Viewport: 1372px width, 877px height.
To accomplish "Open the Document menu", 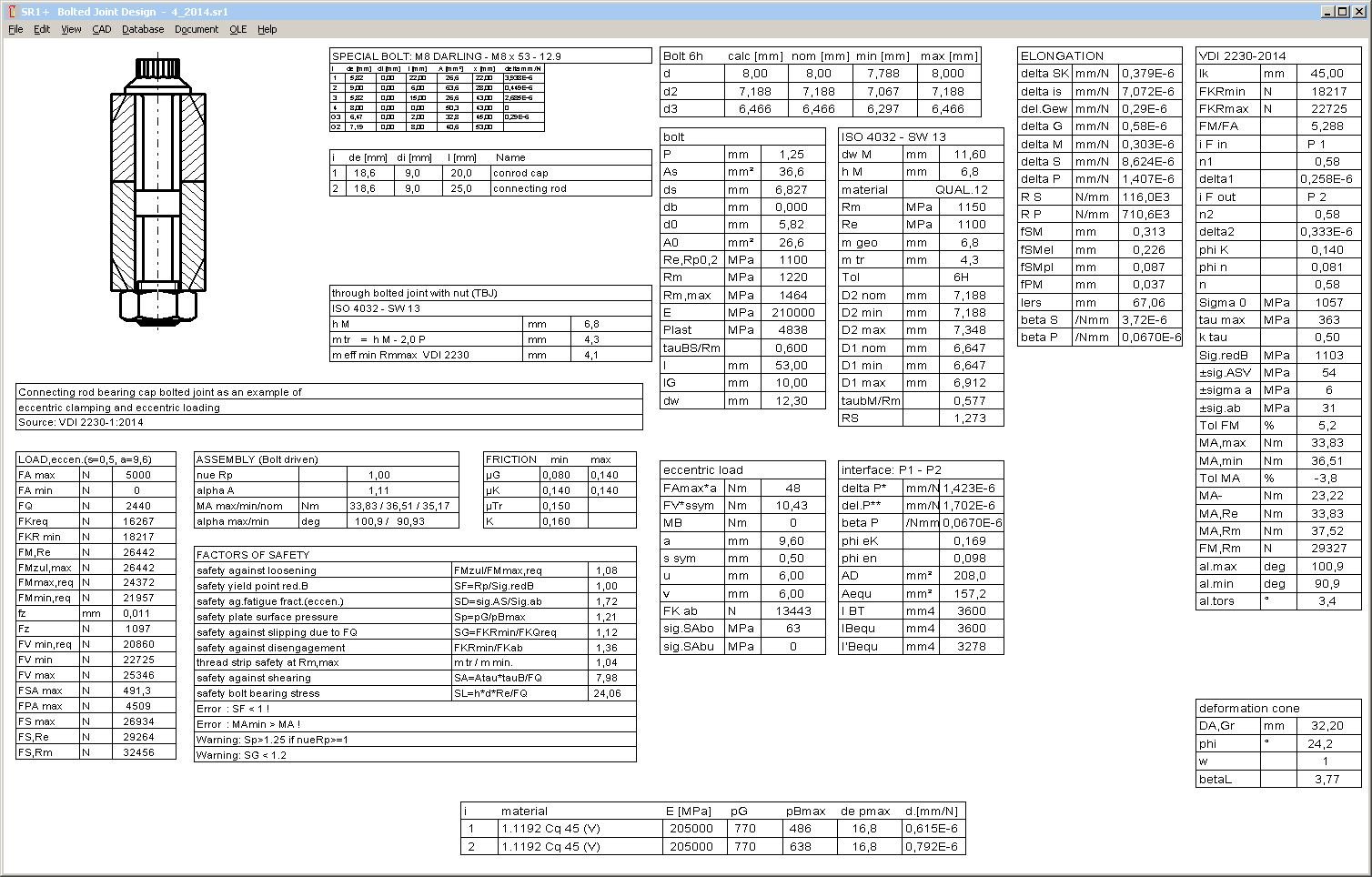I will pyautogui.click(x=195, y=29).
